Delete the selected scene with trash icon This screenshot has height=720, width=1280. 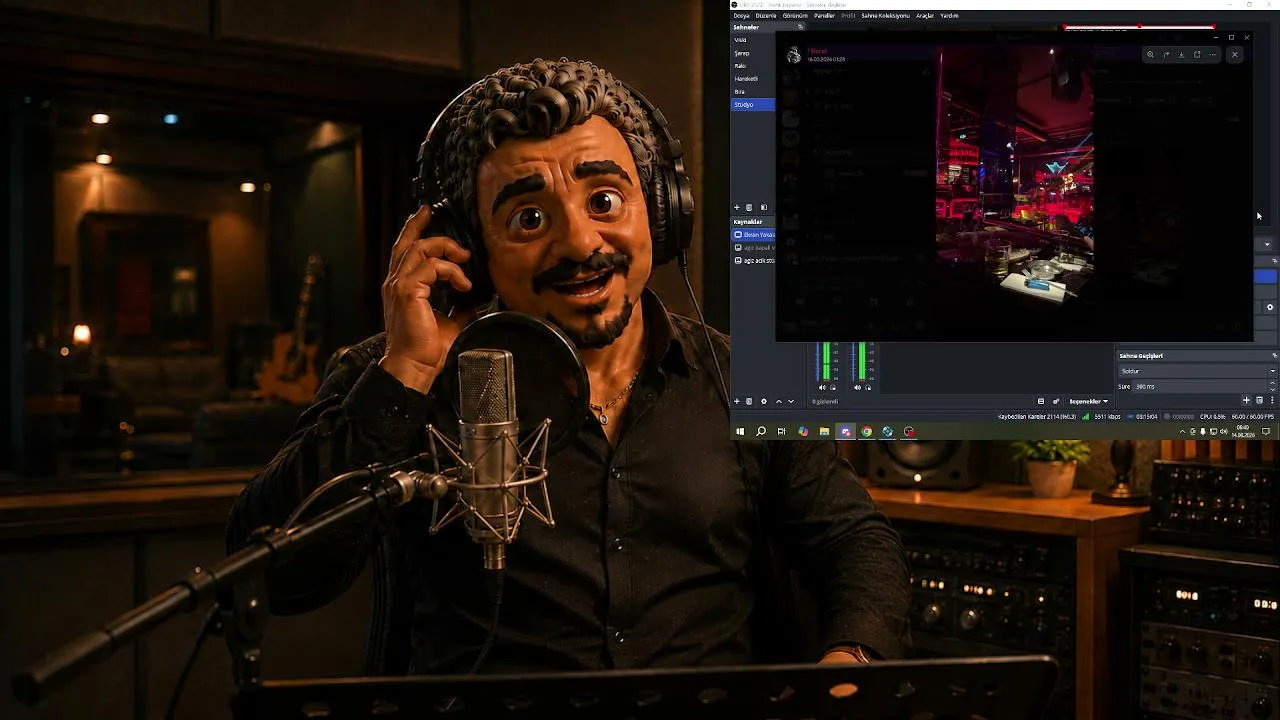tap(749, 208)
